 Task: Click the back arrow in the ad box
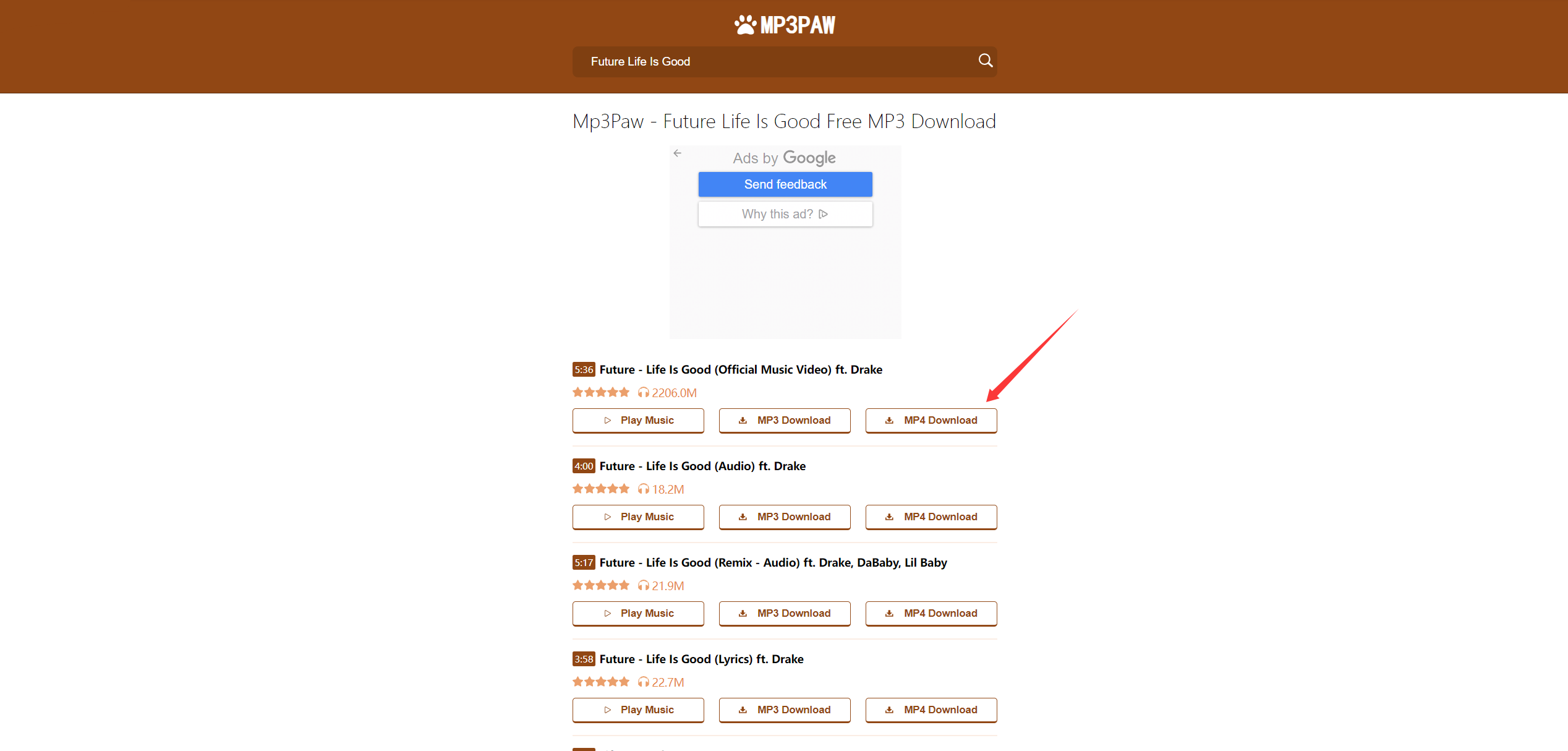[678, 153]
